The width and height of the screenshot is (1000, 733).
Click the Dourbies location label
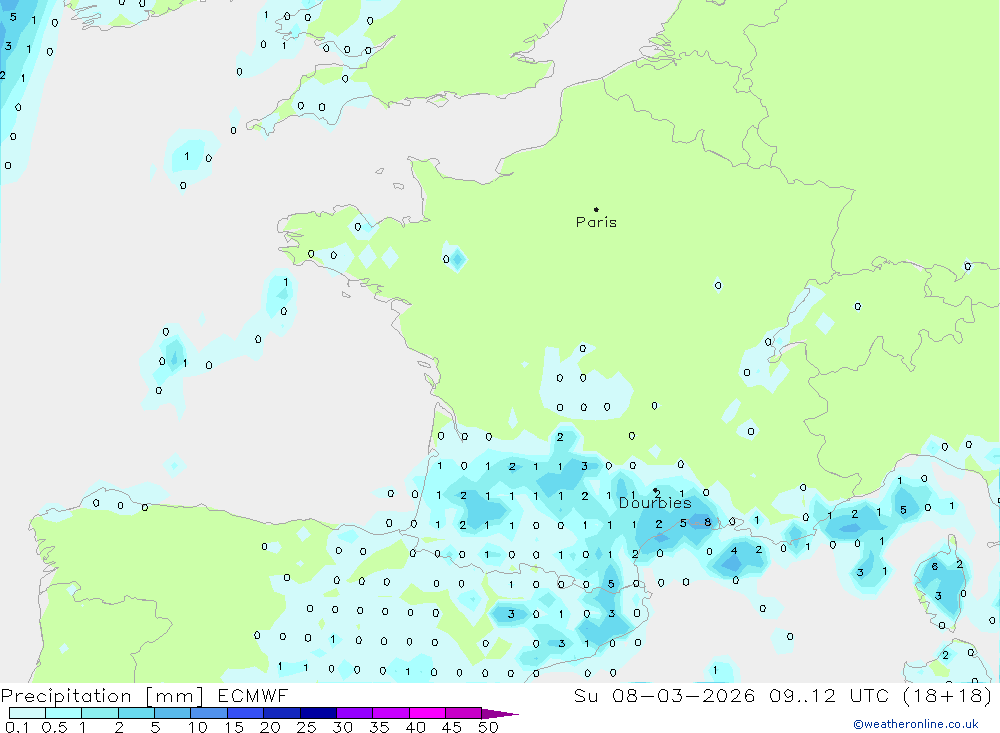(655, 503)
